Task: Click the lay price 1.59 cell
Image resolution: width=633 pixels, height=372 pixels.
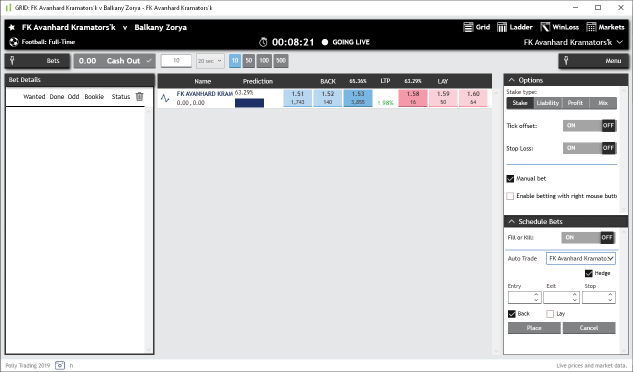Action: pyautogui.click(x=443, y=98)
